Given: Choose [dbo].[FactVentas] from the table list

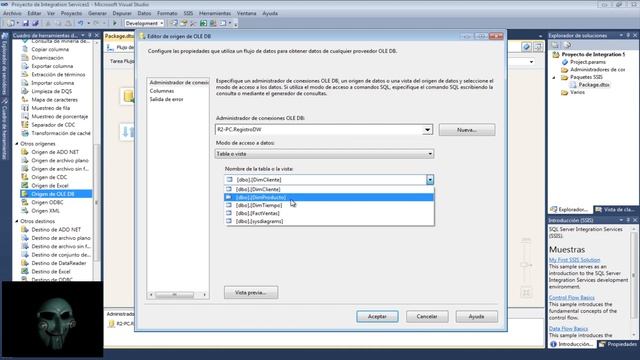Looking at the screenshot, I should pos(329,213).
